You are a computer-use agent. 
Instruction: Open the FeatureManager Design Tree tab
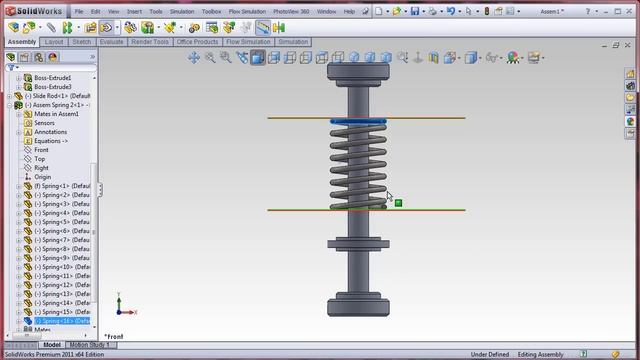(x=11, y=57)
